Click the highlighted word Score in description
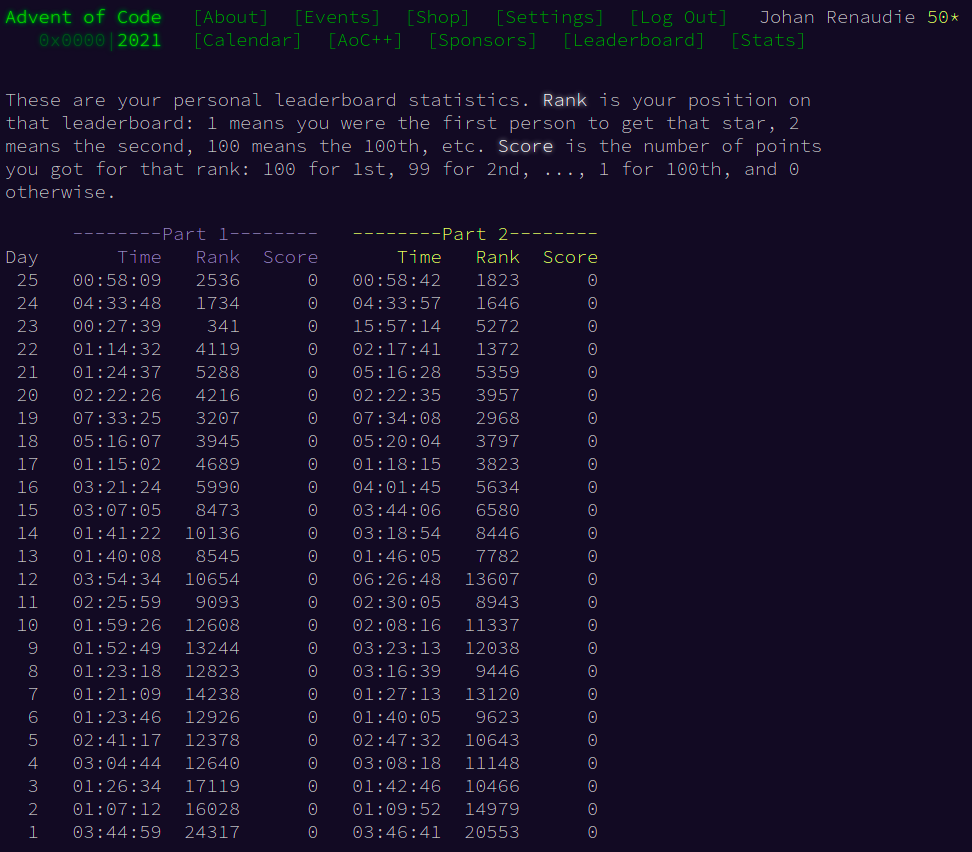This screenshot has height=852, width=972. (526, 146)
